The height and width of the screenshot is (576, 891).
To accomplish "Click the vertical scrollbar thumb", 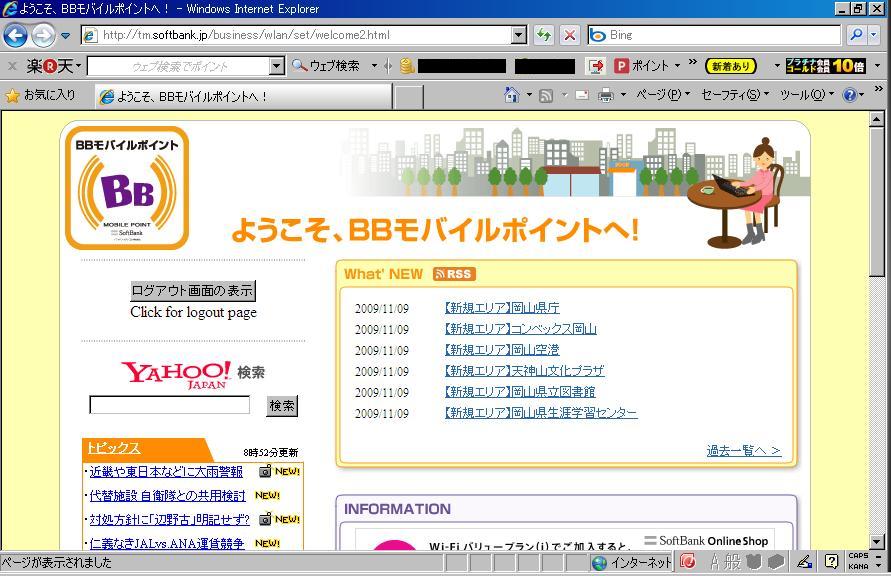I will (x=876, y=202).
